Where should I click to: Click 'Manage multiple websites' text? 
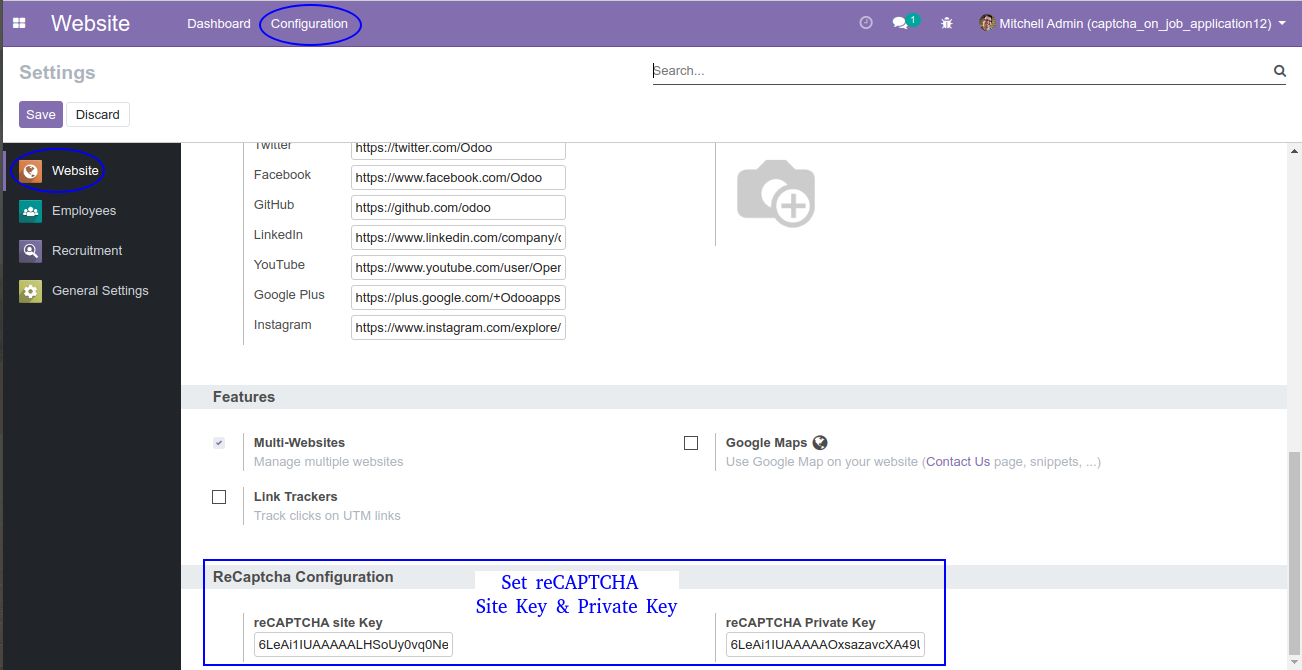[x=329, y=462]
